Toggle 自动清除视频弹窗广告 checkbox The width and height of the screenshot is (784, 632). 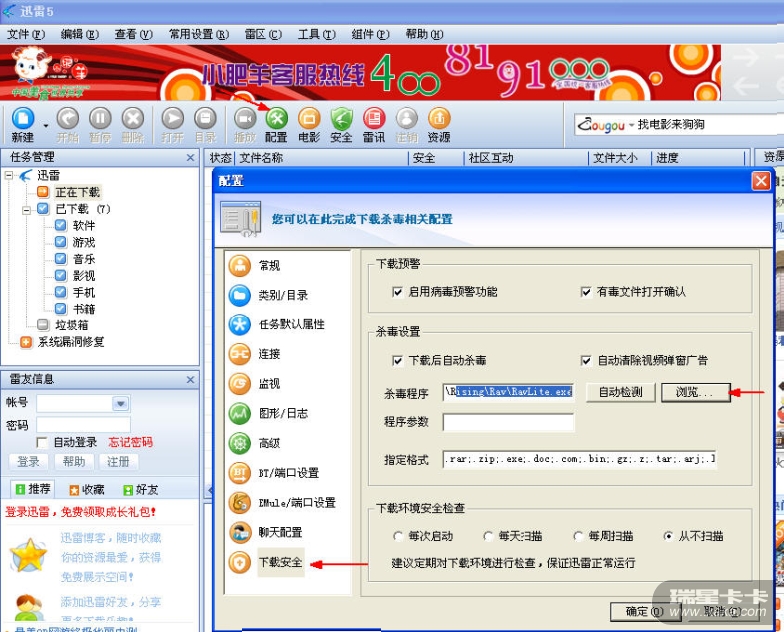coord(586,360)
